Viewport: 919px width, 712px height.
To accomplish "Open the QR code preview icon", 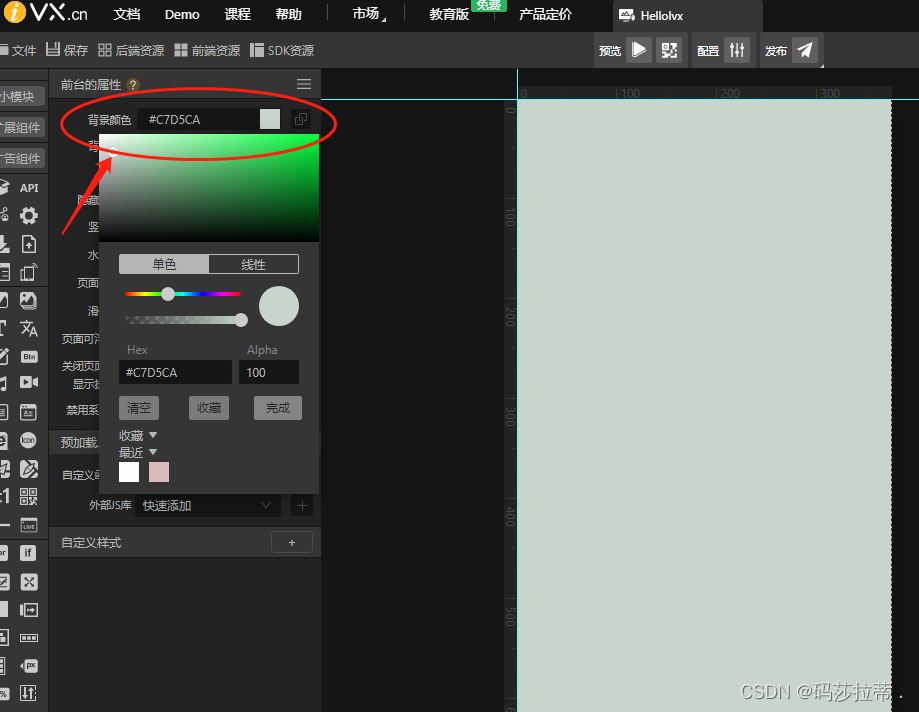I will point(669,50).
